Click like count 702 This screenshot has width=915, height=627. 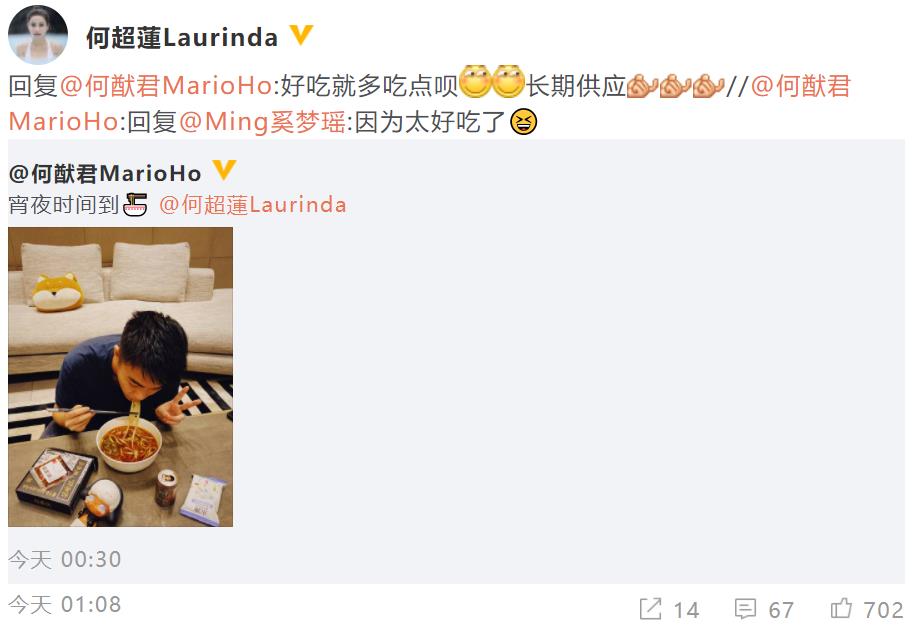pyautogui.click(x=883, y=610)
